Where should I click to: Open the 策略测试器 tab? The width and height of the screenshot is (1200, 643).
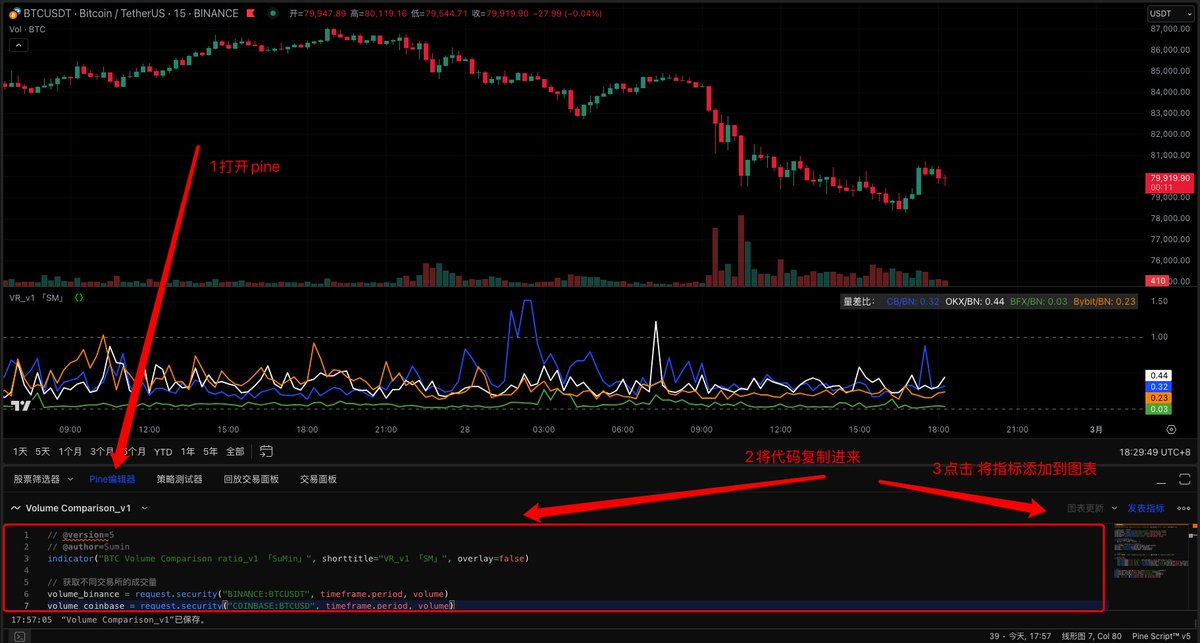click(x=179, y=479)
